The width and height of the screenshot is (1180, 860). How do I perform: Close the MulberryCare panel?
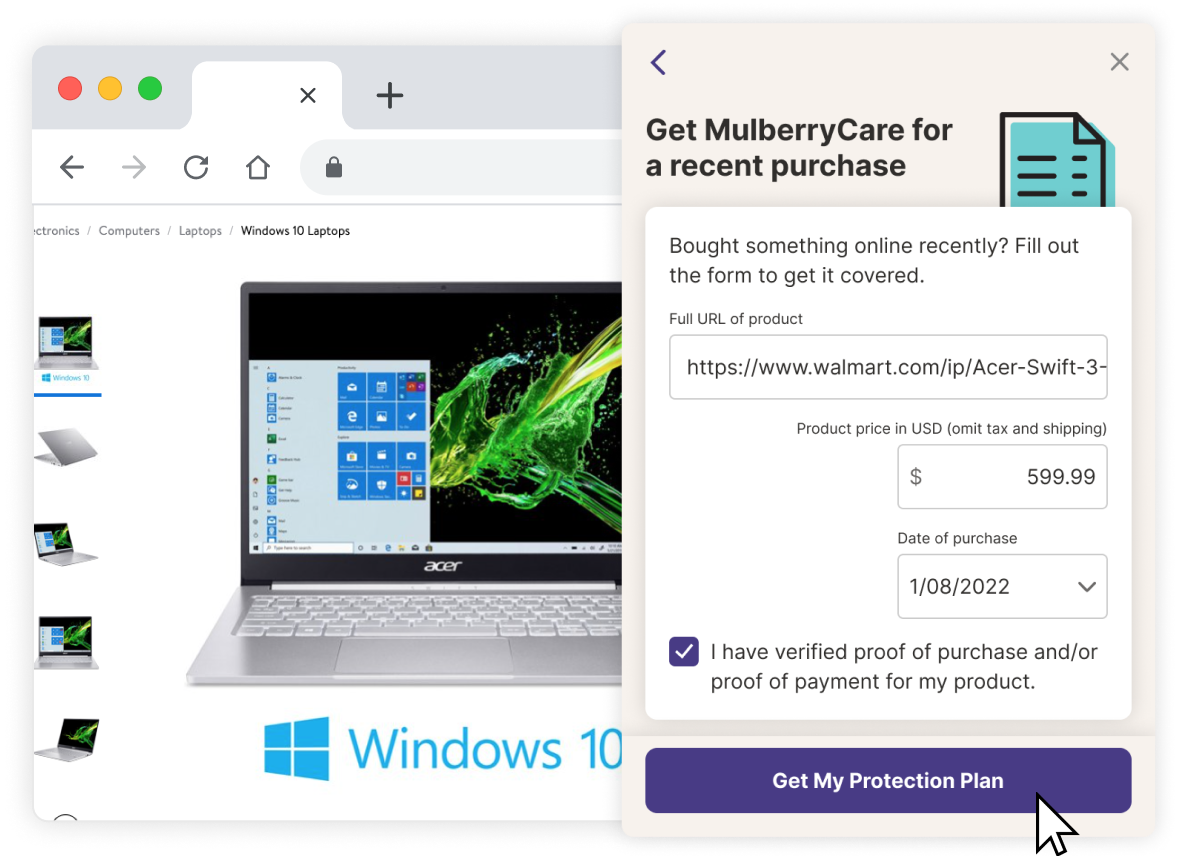click(x=1120, y=62)
